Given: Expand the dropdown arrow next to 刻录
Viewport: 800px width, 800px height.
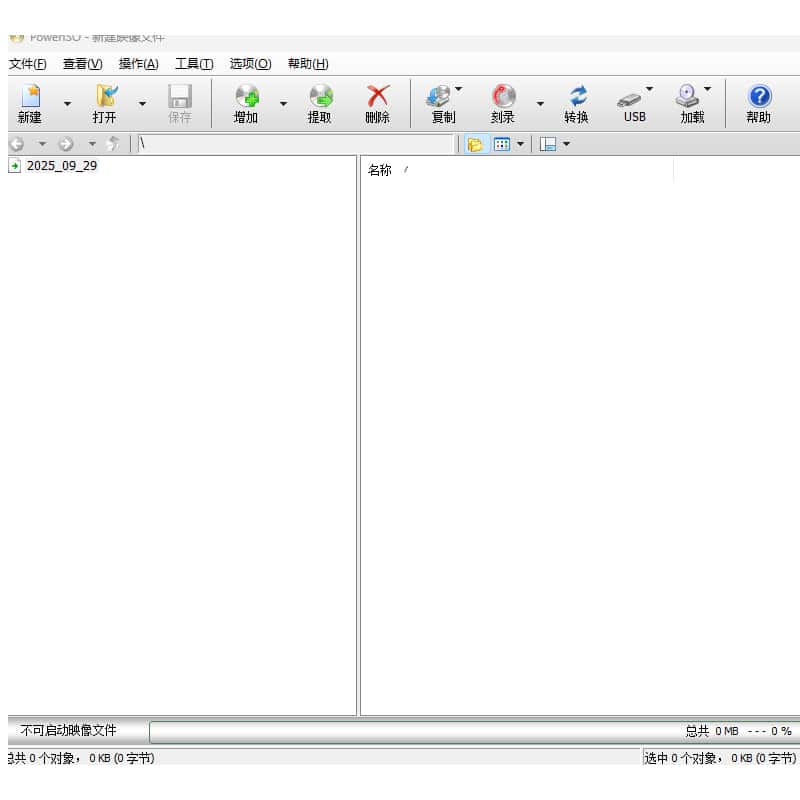Looking at the screenshot, I should coord(540,104).
